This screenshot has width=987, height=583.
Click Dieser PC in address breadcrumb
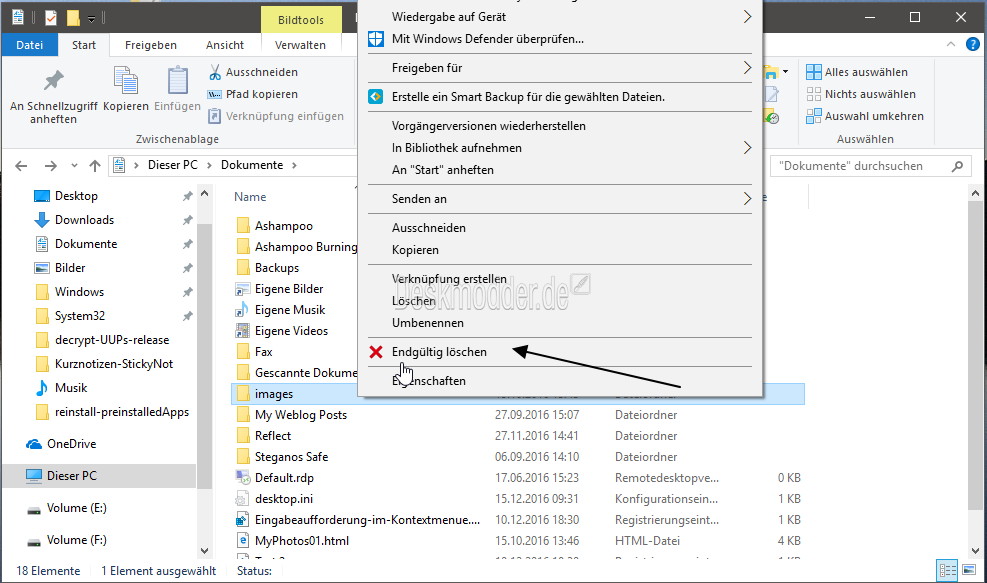coord(172,165)
